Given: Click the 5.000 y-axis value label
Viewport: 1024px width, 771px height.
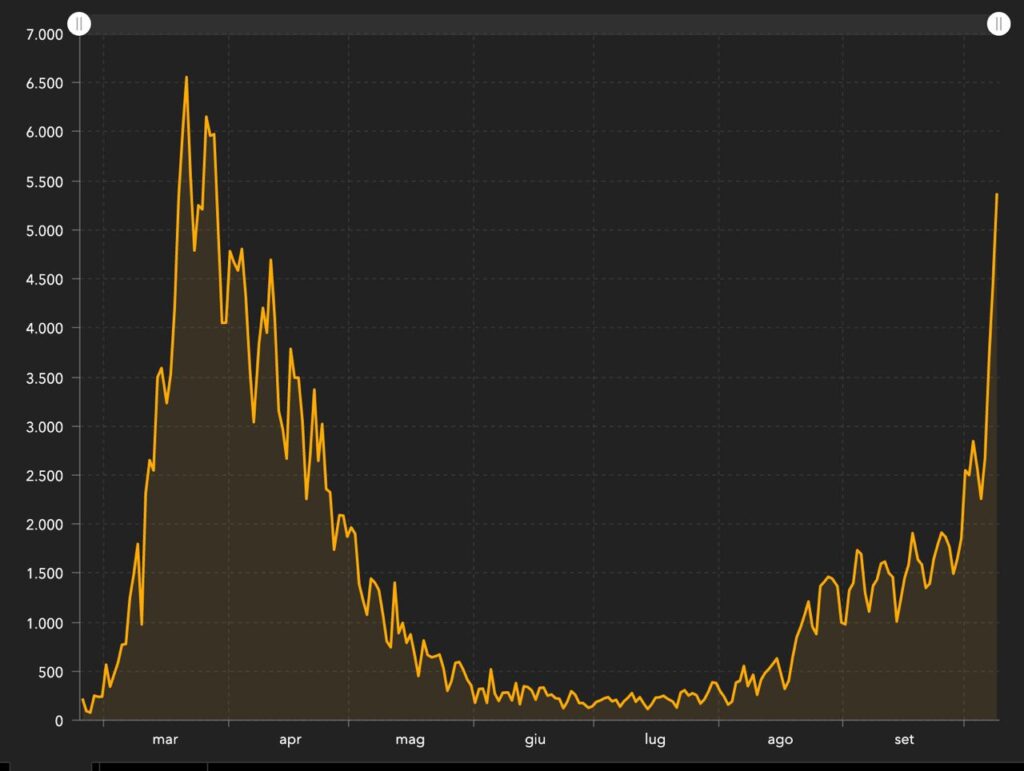Looking at the screenshot, I should (44, 230).
